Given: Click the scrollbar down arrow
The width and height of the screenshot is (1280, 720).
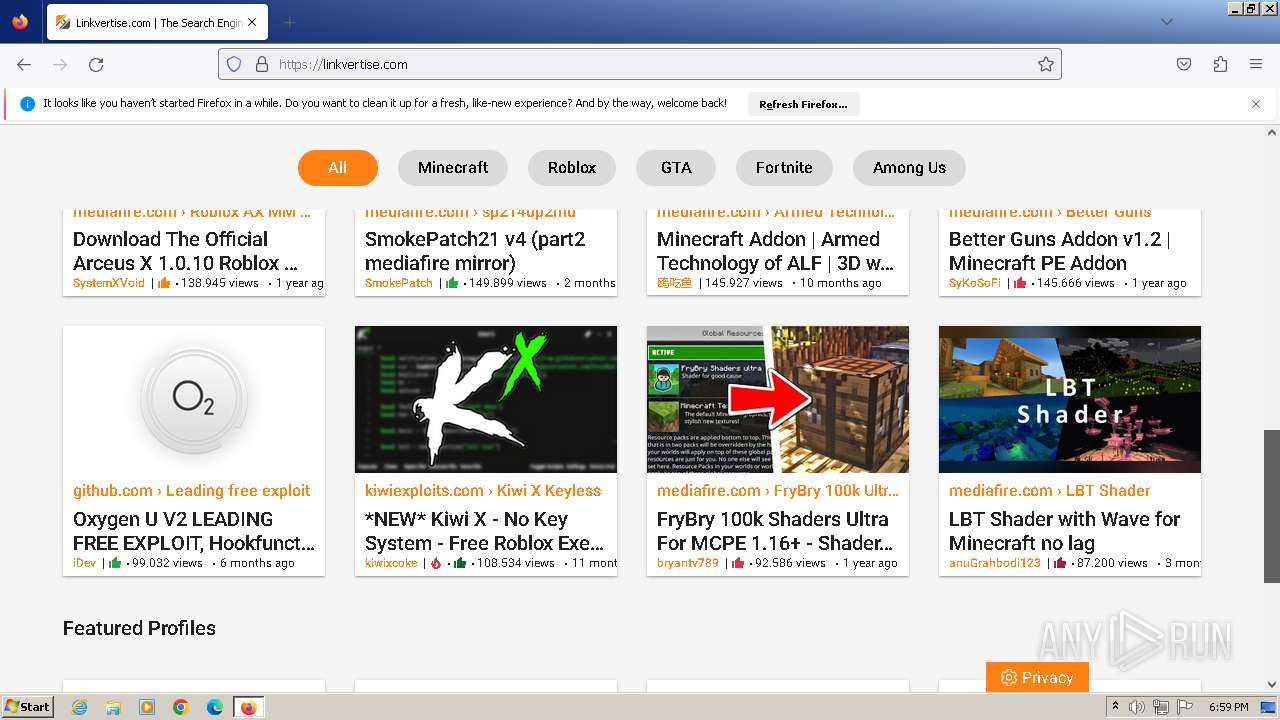Looking at the screenshot, I should point(1272,685).
